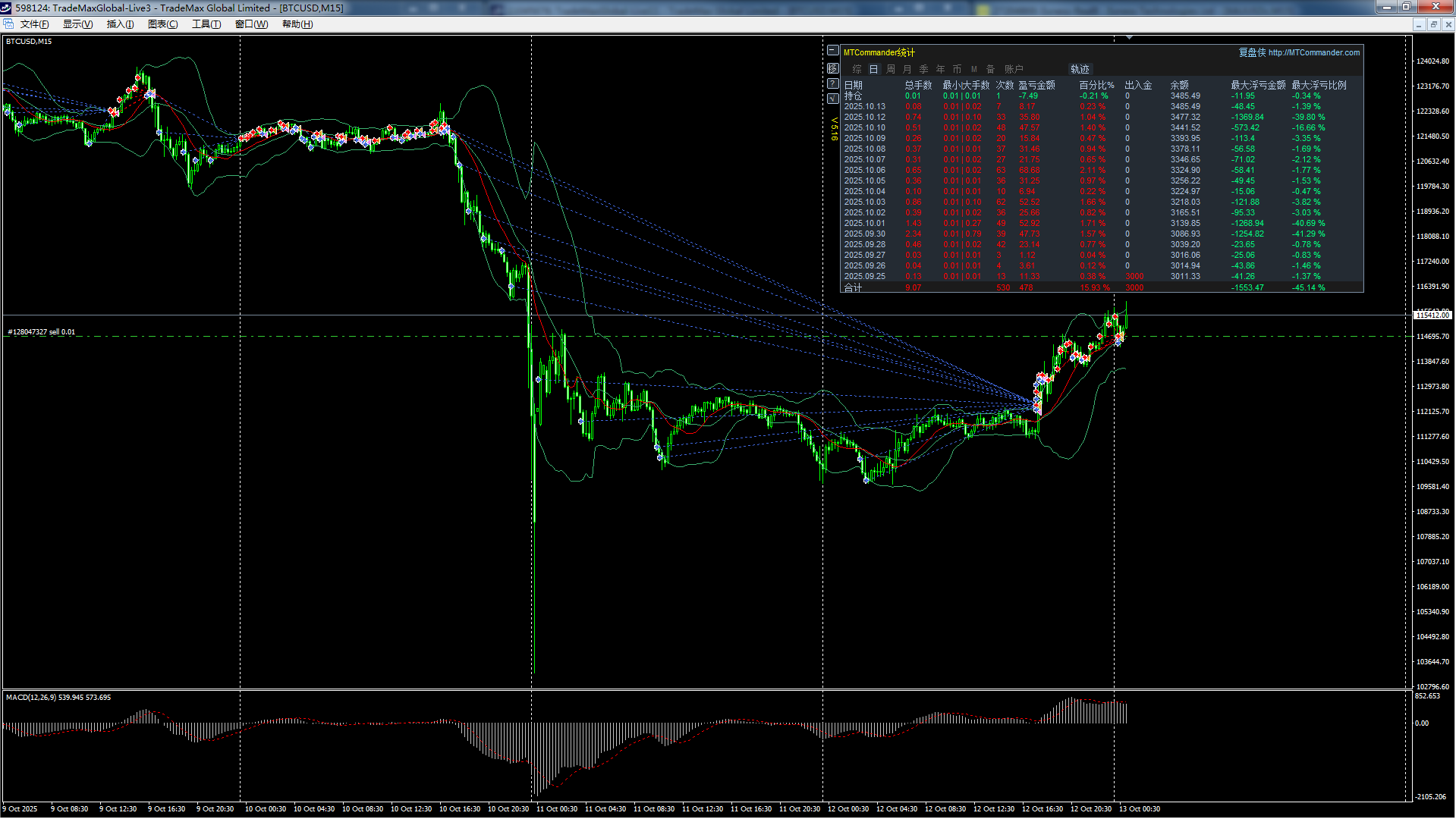Image resolution: width=1456 pixels, height=819 pixels.
Task: Click the 移 (move) panel icon
Action: [833, 68]
